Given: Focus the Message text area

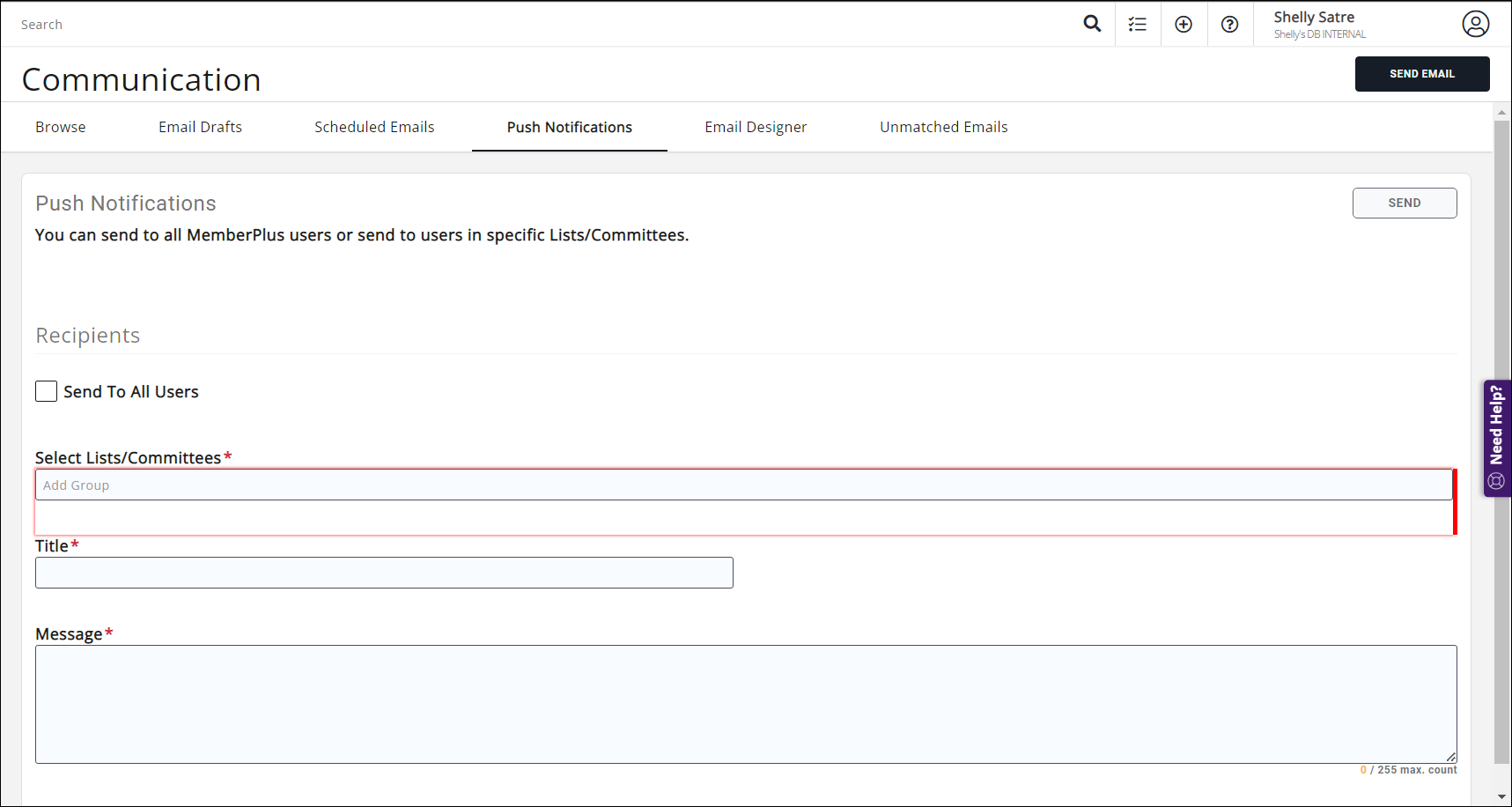Looking at the screenshot, I should [x=745, y=704].
